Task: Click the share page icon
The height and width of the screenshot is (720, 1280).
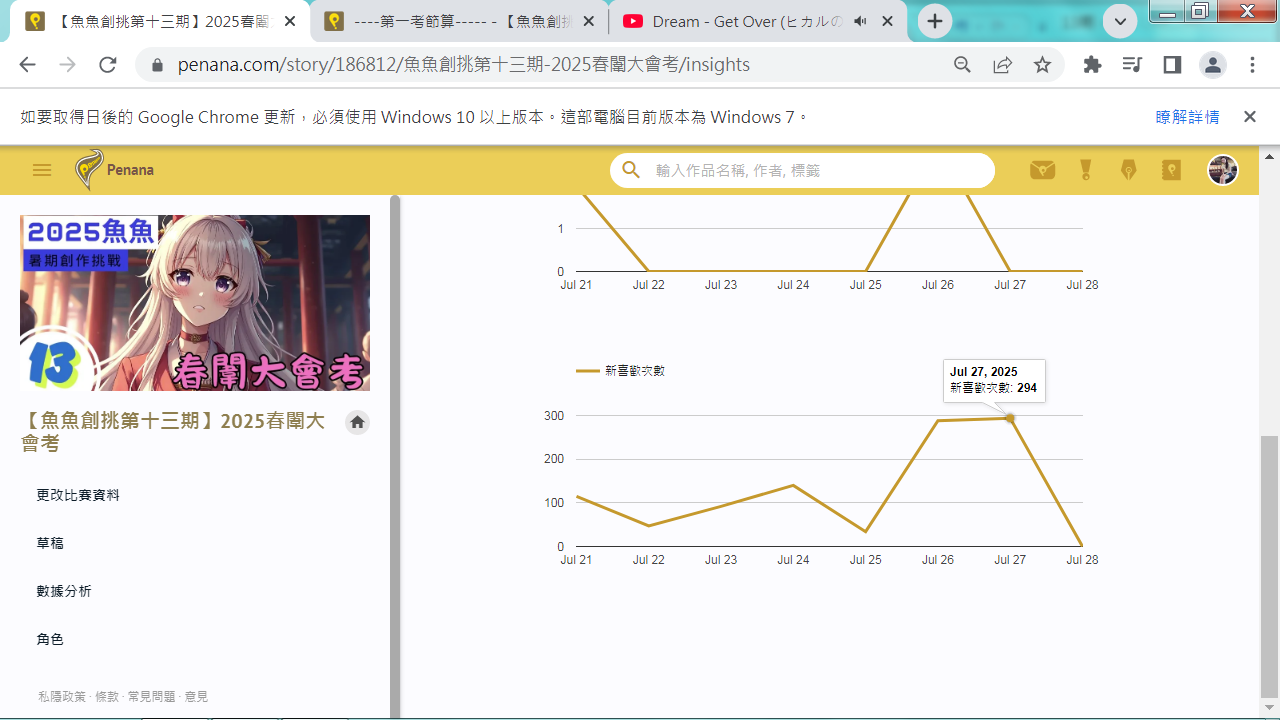Action: 1002,65
